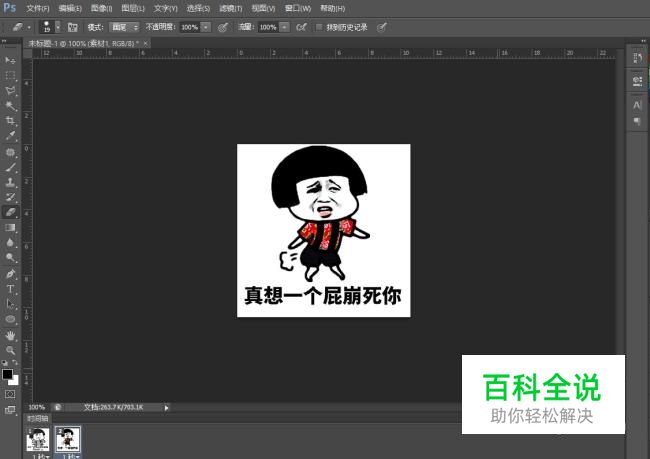Select the Move tool

coord(10,61)
